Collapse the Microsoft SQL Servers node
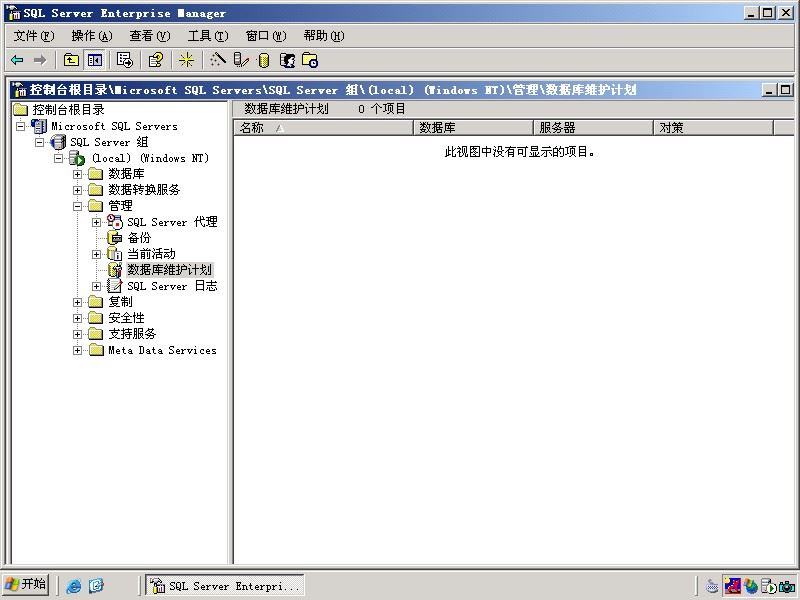This screenshot has height=600, width=800. click(20, 126)
